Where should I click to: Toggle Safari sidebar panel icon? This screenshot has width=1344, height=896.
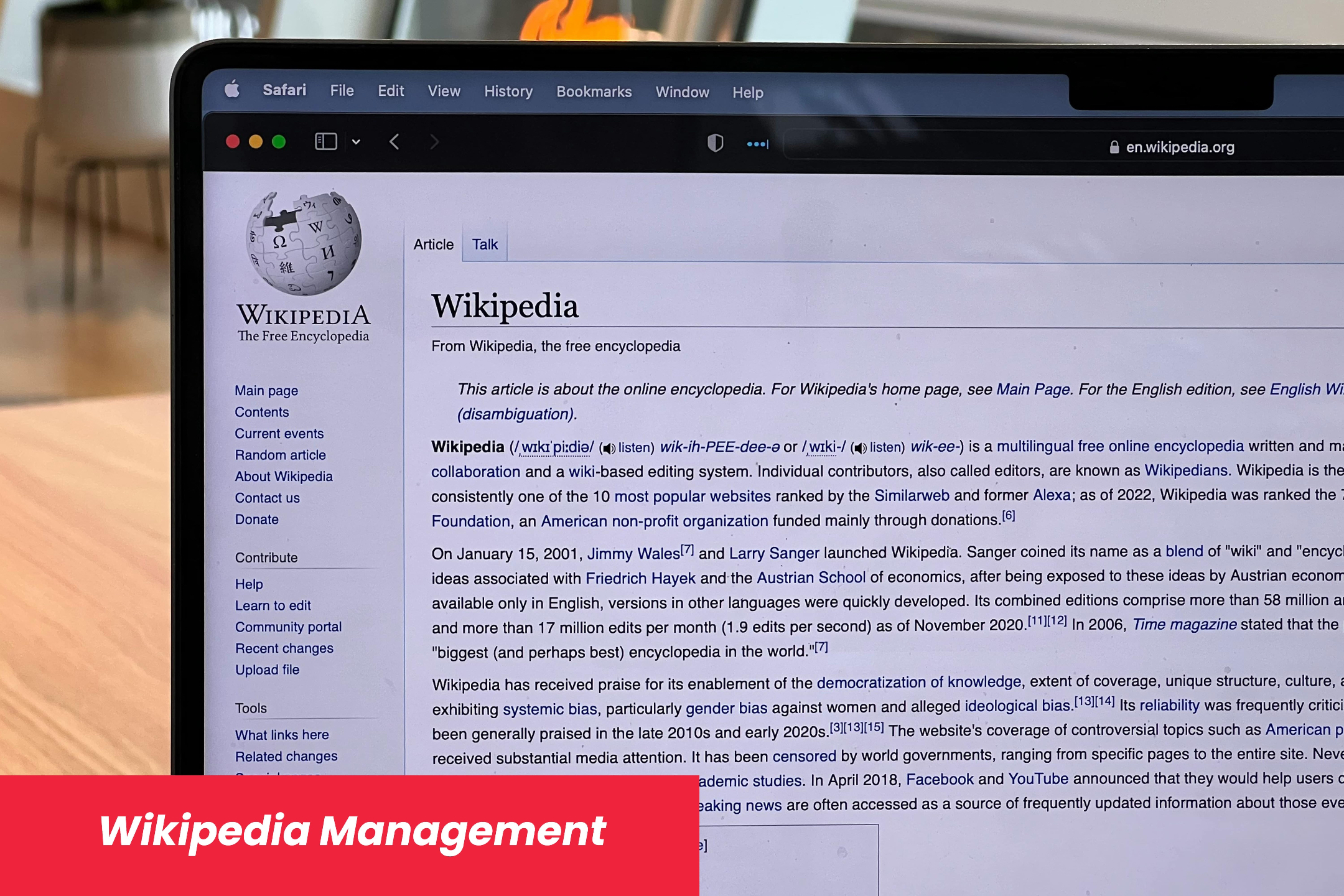tap(325, 142)
